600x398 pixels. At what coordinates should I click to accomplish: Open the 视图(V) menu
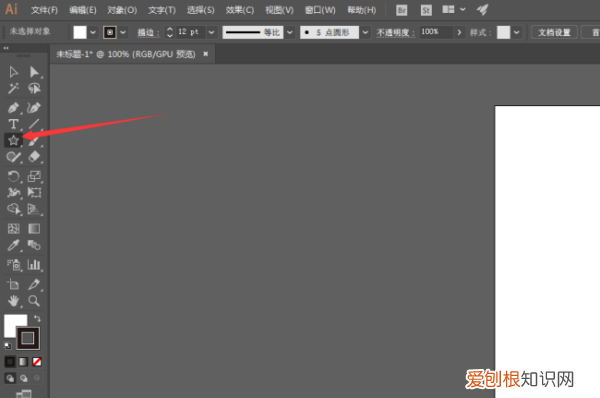point(279,10)
